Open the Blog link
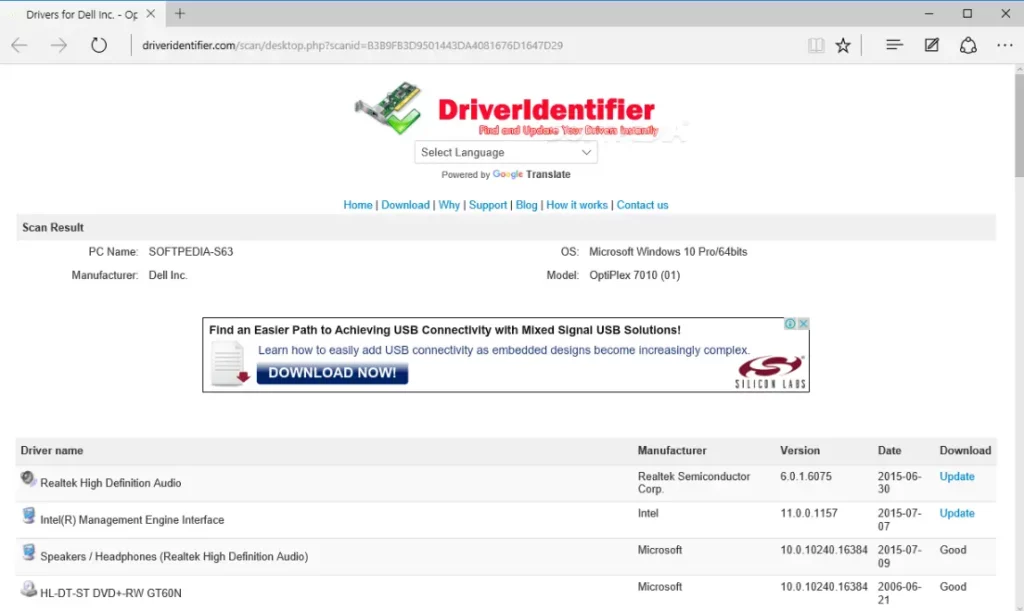 (526, 205)
